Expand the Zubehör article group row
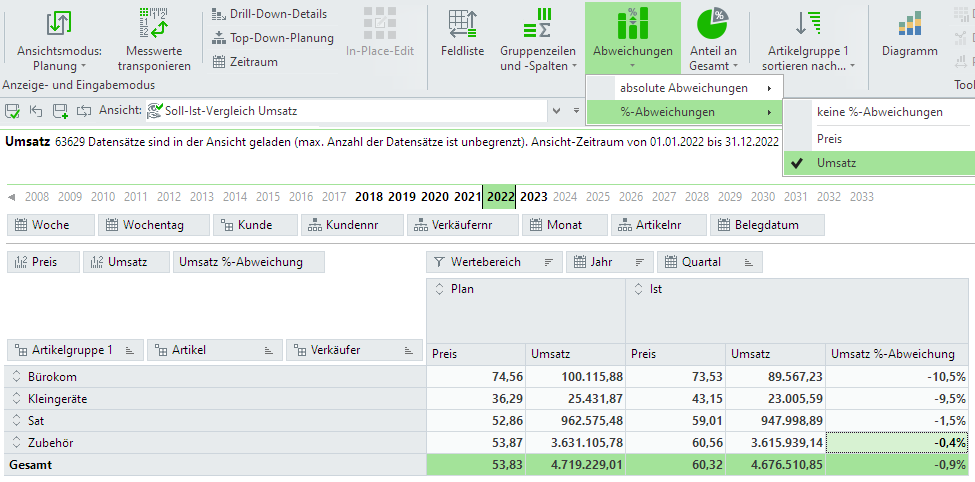The image size is (975, 482). [15, 442]
